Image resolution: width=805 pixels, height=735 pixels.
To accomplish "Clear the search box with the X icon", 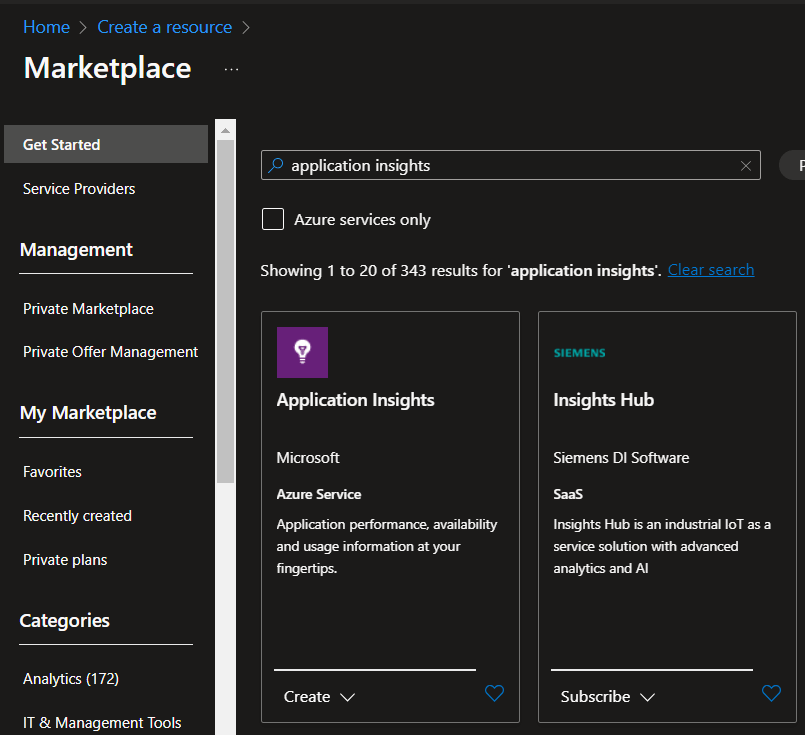I will [745, 165].
